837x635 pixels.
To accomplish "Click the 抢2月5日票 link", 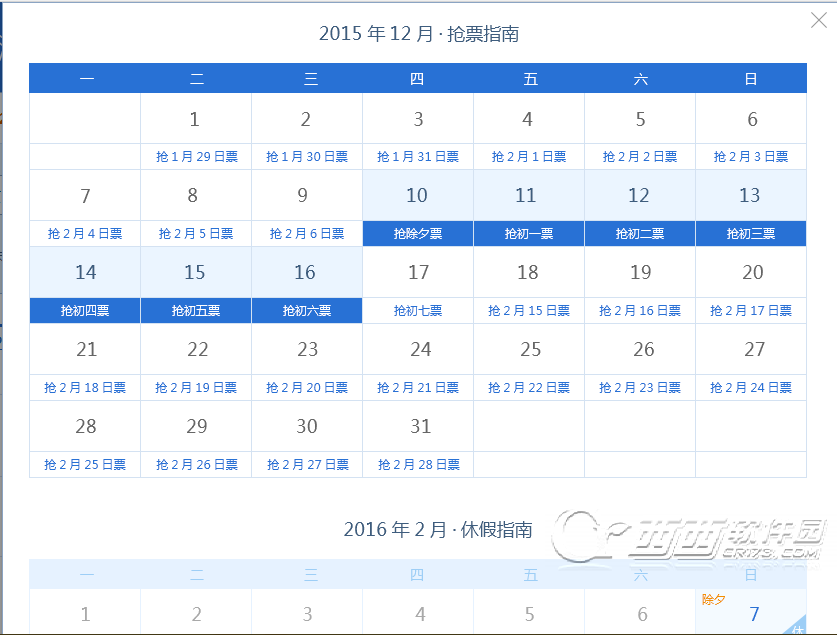I will pos(196,233).
